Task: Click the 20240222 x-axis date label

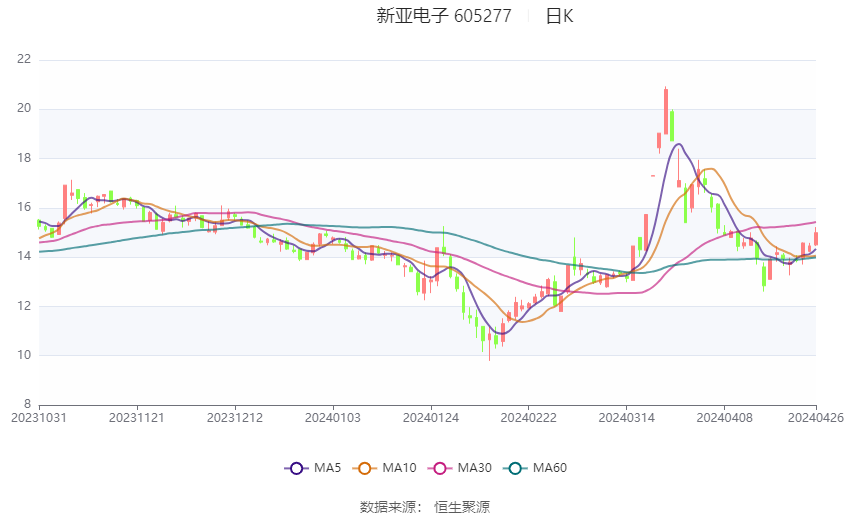Action: tap(529, 418)
